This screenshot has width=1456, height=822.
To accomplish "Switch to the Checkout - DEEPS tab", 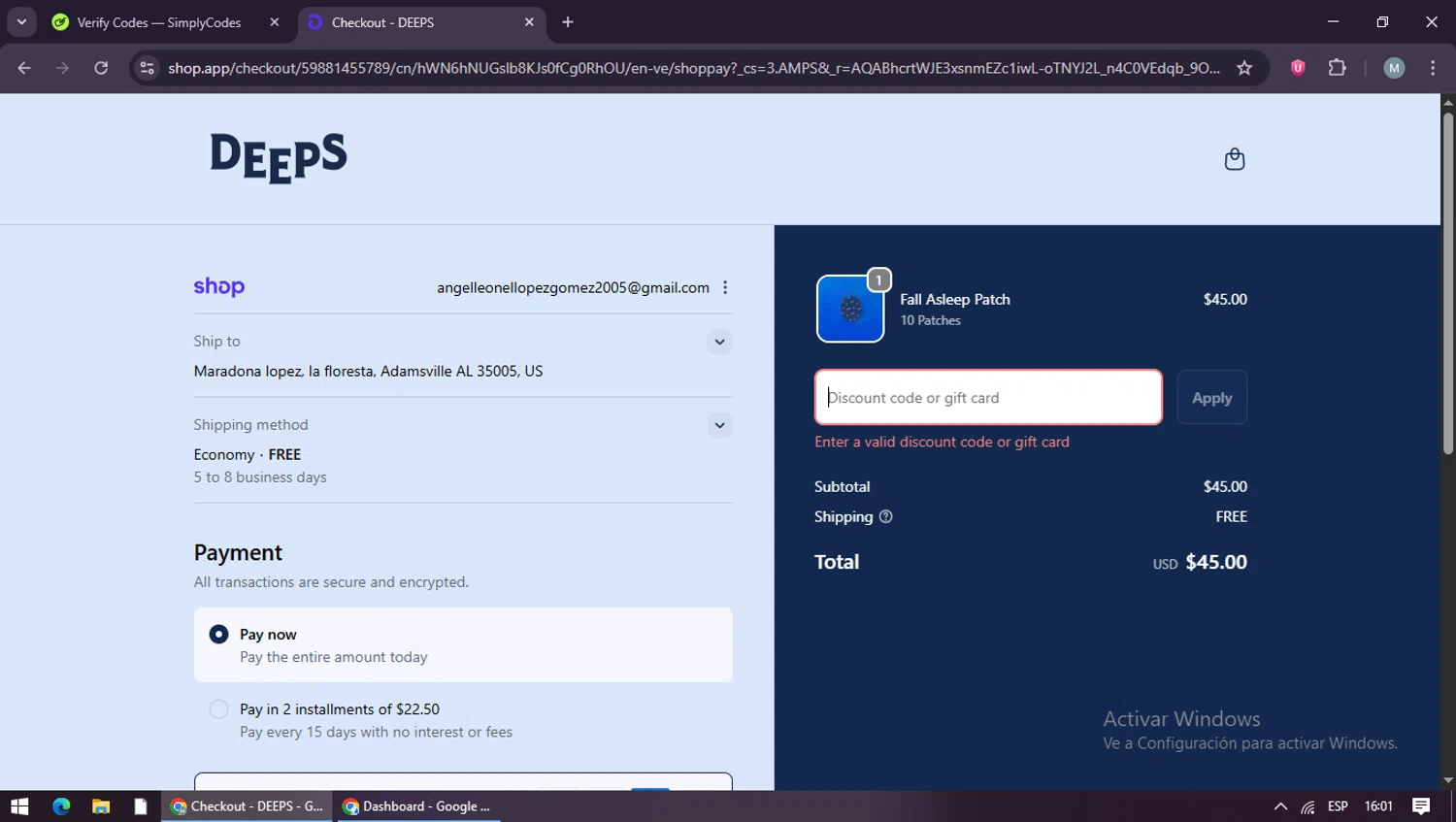I will click(x=422, y=22).
